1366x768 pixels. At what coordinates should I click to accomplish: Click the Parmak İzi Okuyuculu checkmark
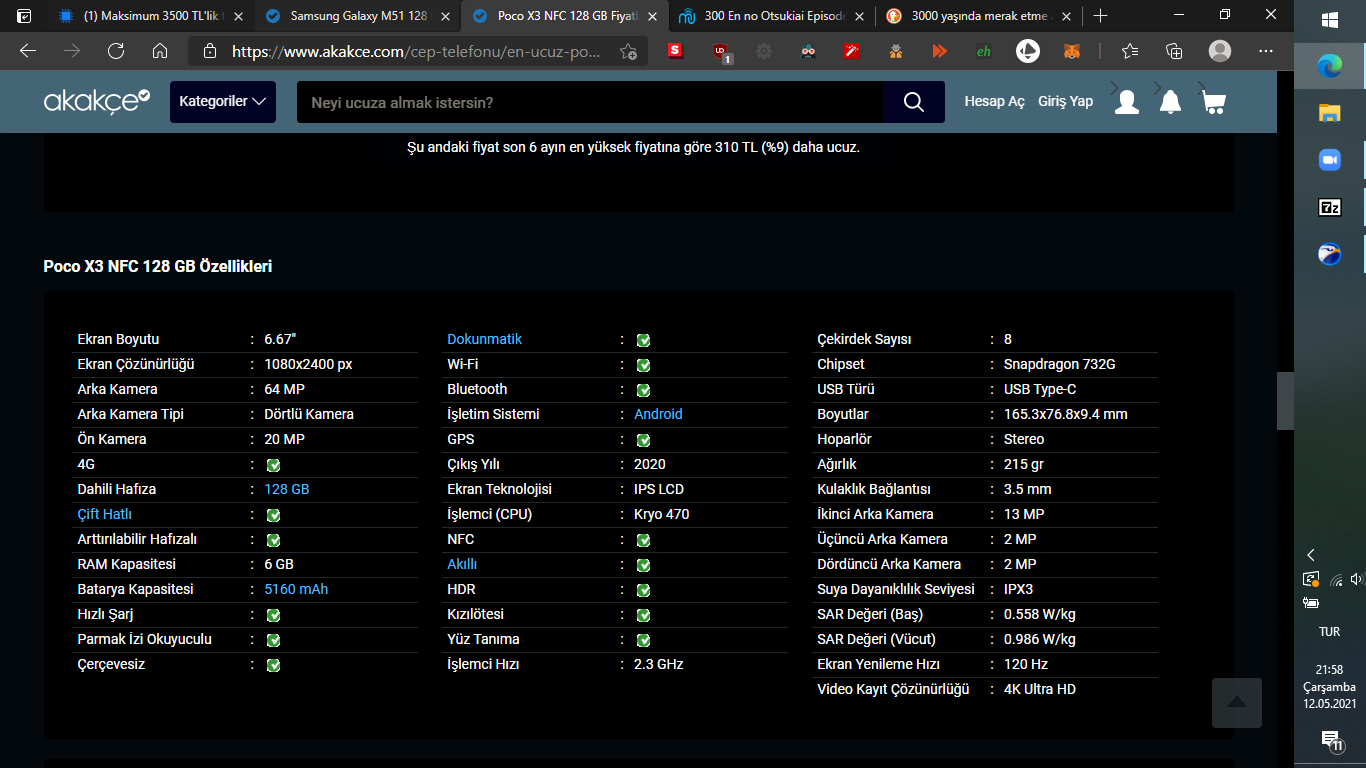point(273,640)
